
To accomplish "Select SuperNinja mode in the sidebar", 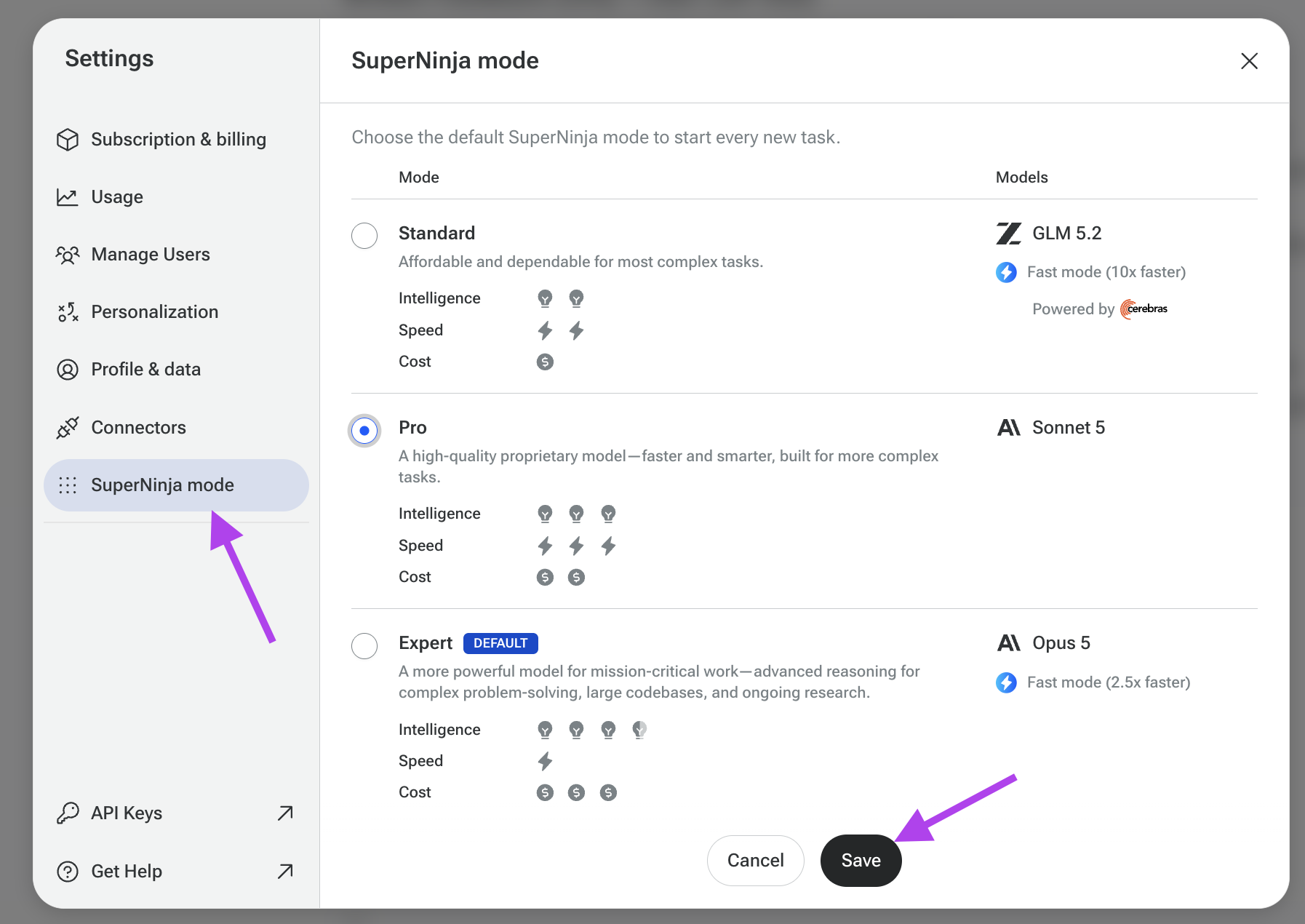I will click(176, 485).
